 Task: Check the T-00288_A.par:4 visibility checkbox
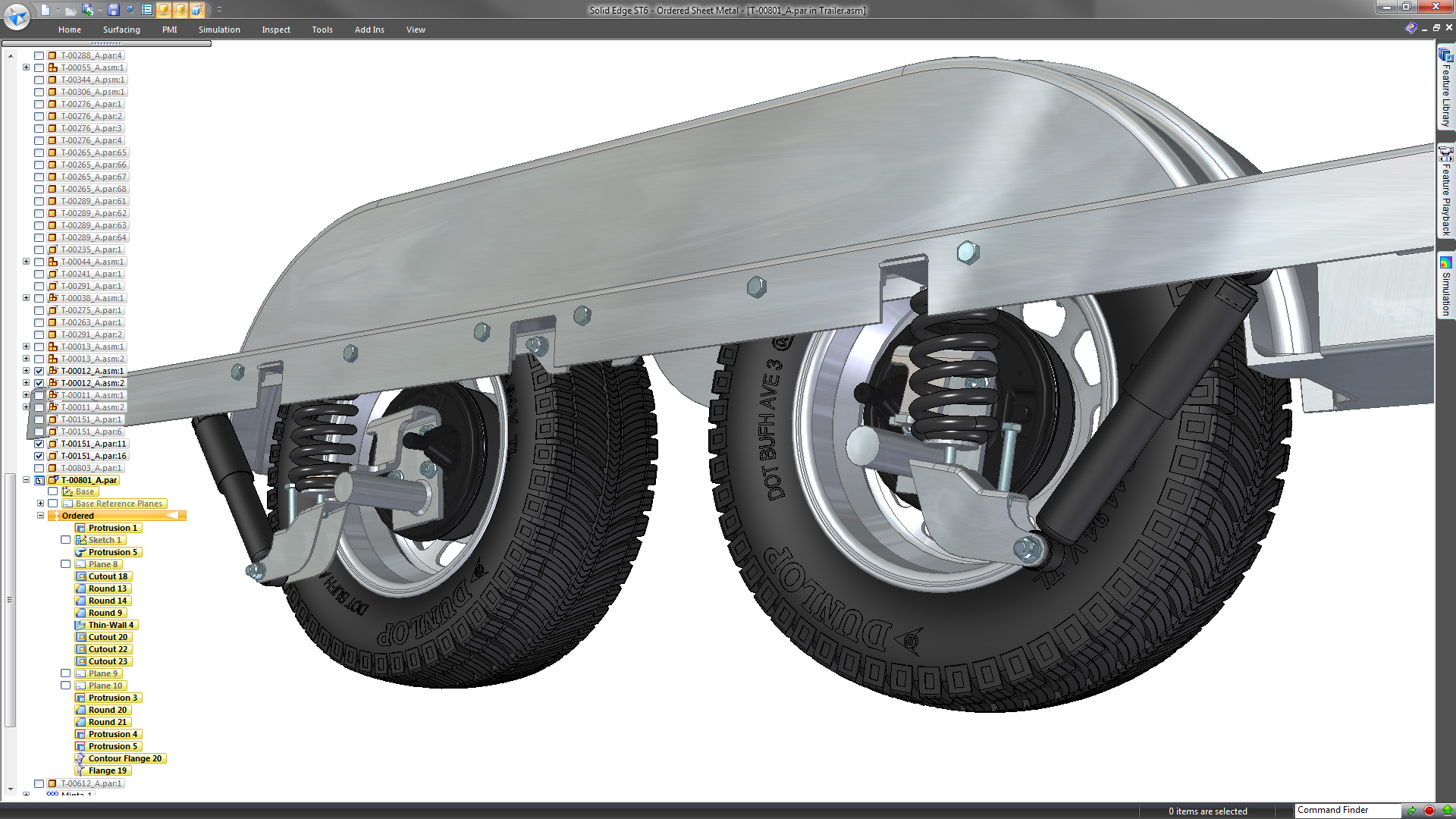point(39,55)
